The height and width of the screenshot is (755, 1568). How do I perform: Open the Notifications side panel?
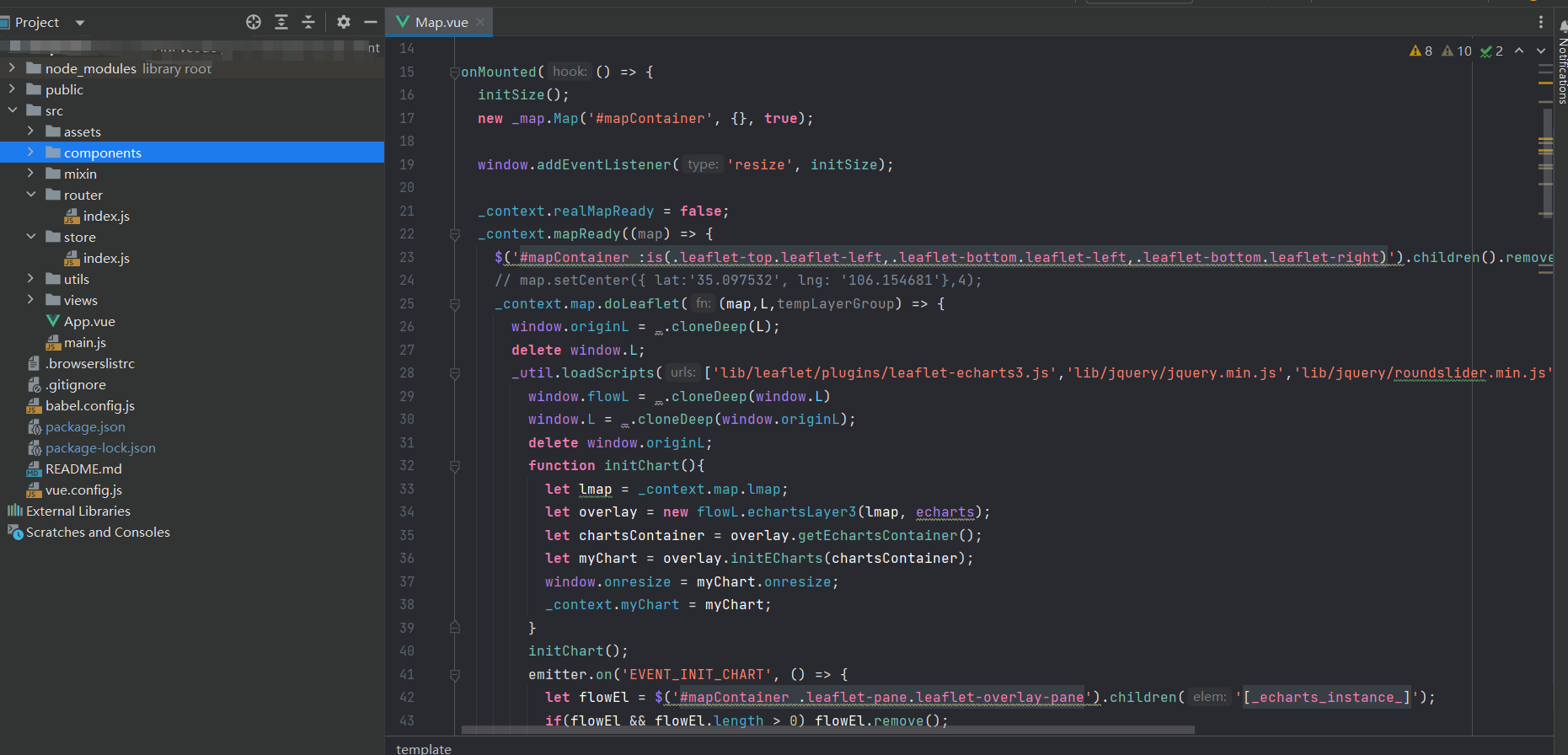(1562, 63)
